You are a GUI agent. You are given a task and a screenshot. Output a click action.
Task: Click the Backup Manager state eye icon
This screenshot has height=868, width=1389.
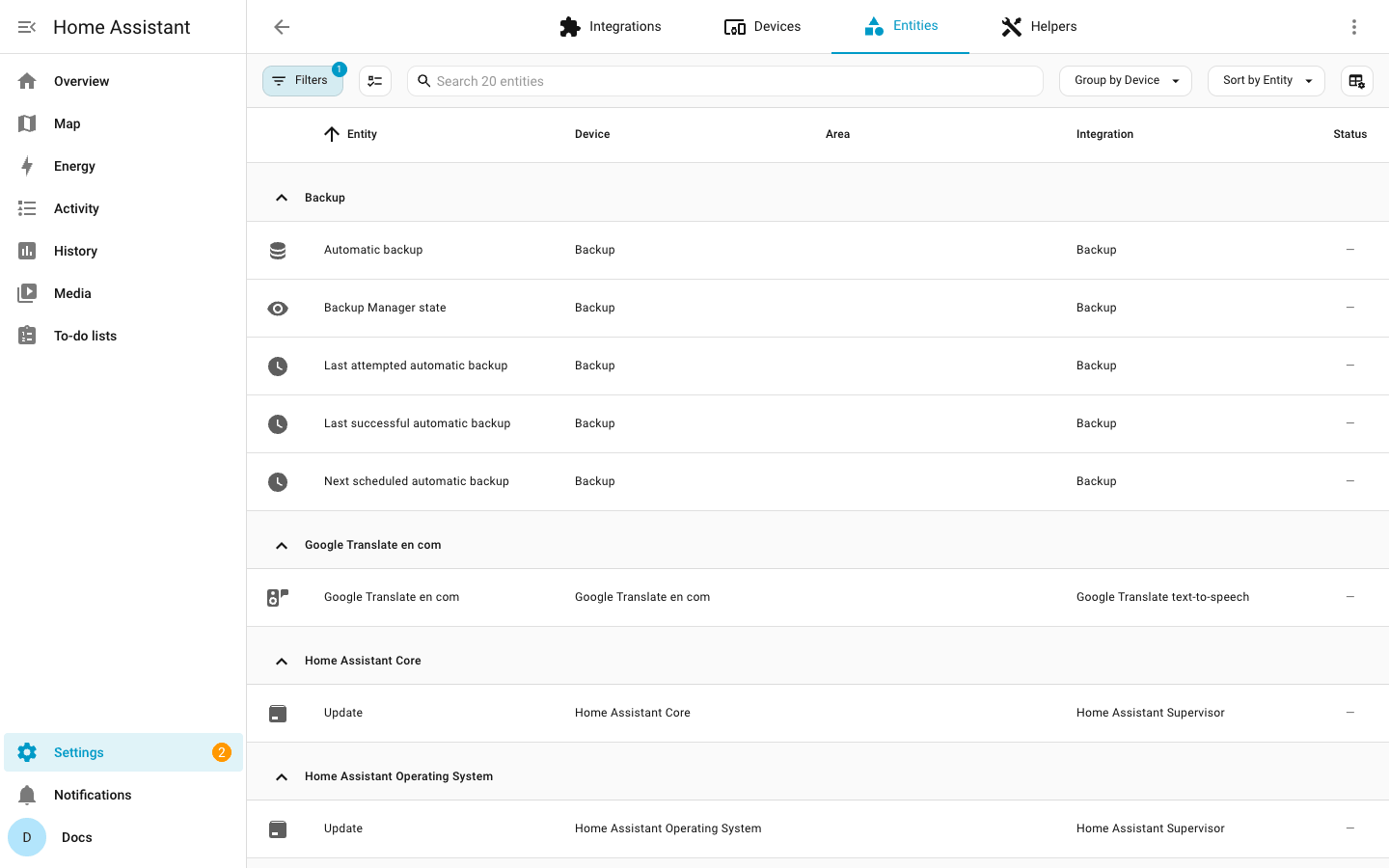coord(278,309)
